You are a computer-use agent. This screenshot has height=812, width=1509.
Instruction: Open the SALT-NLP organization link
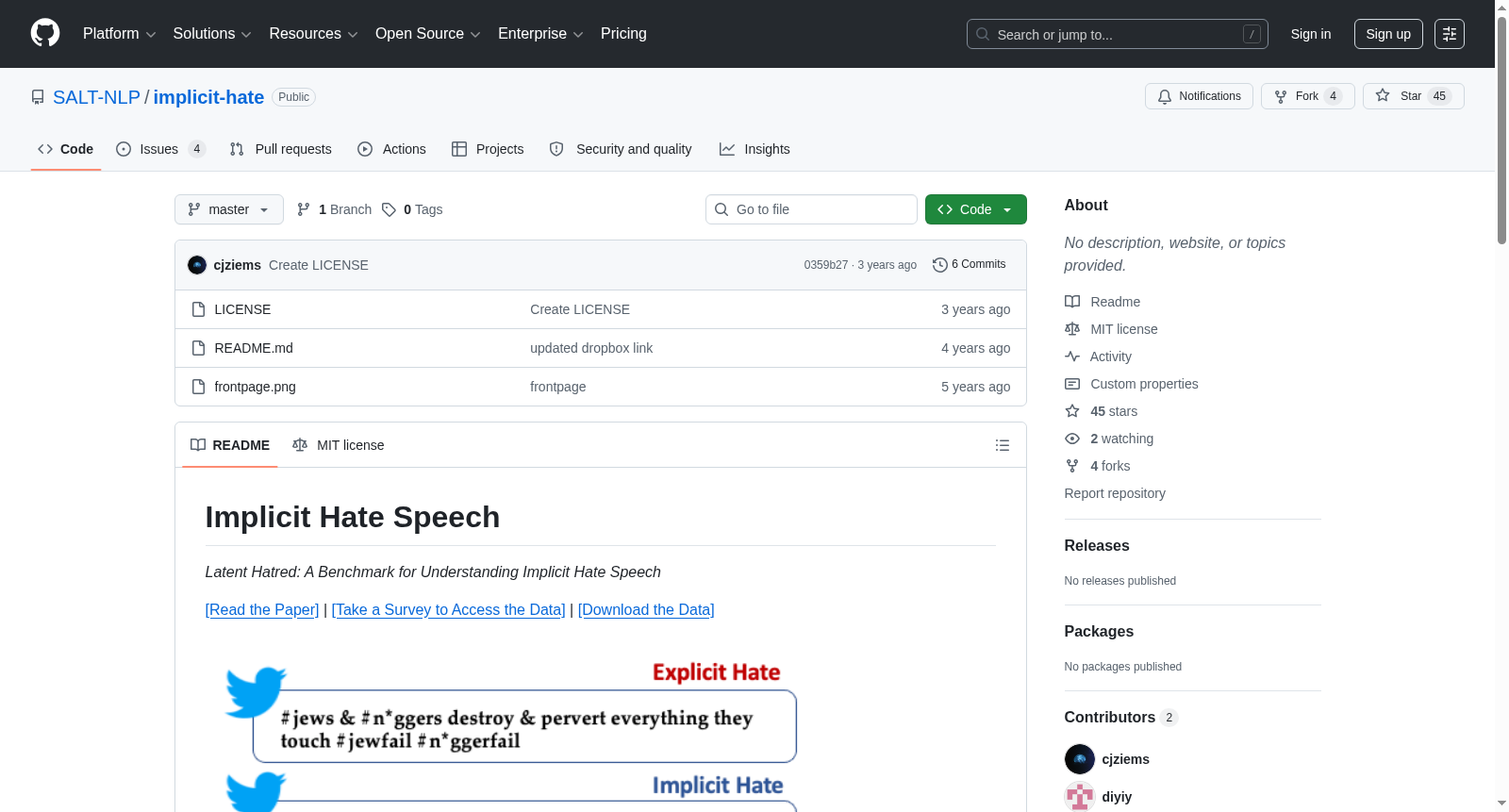coord(96,97)
